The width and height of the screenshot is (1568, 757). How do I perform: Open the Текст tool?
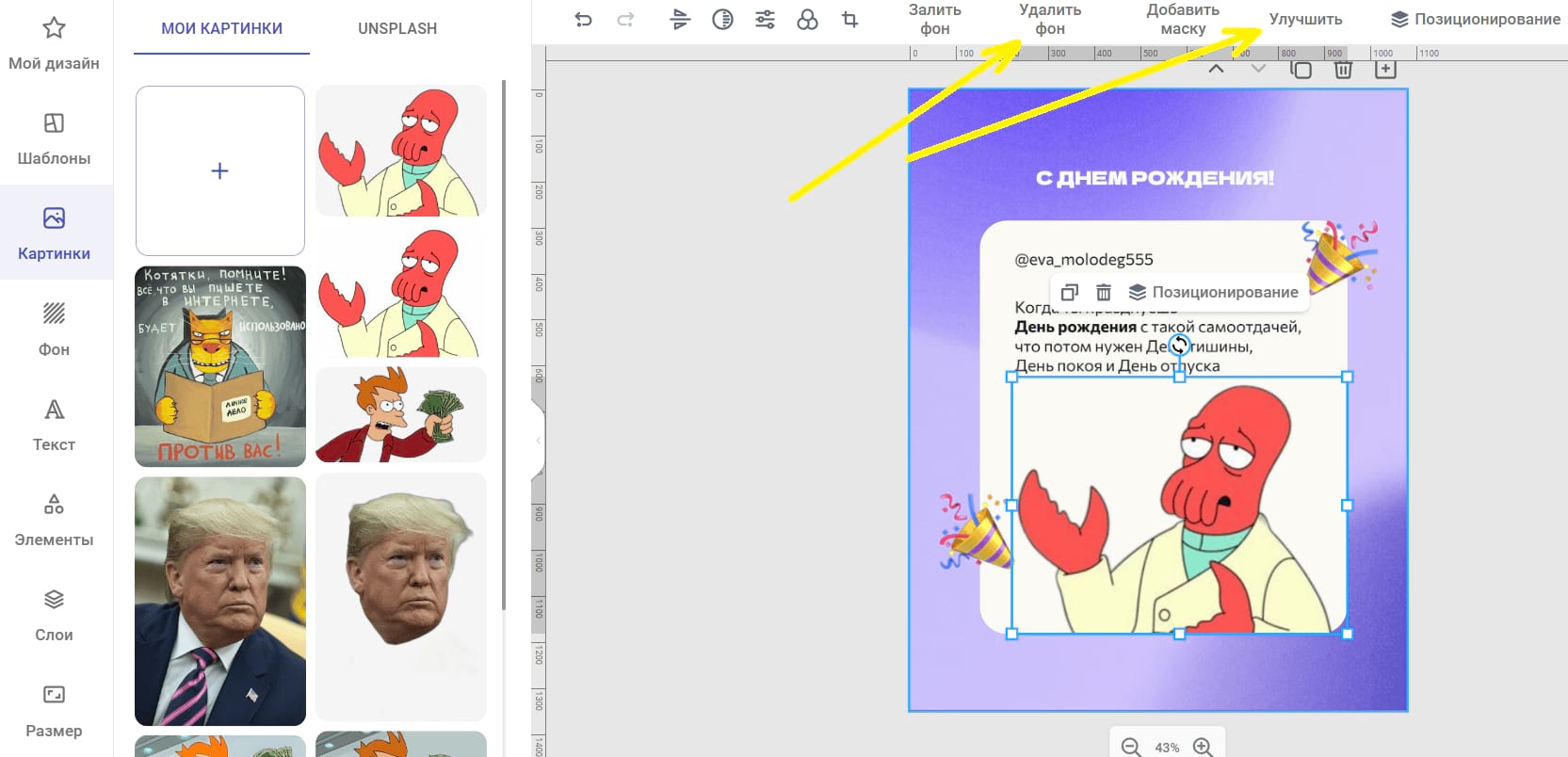54,425
